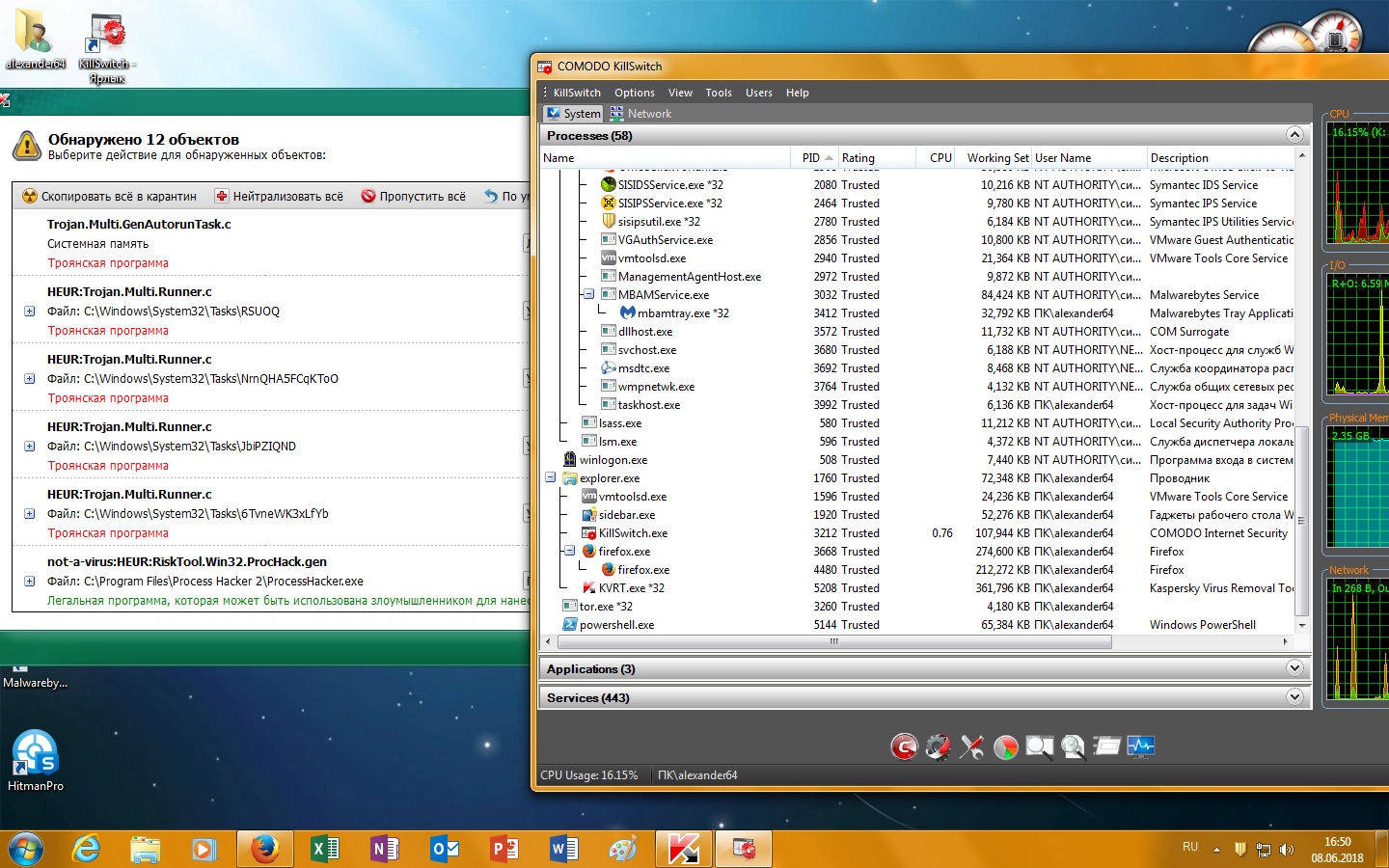This screenshot has width=1389, height=868.
Task: Select the powershell.exe process row
Action: (616, 625)
